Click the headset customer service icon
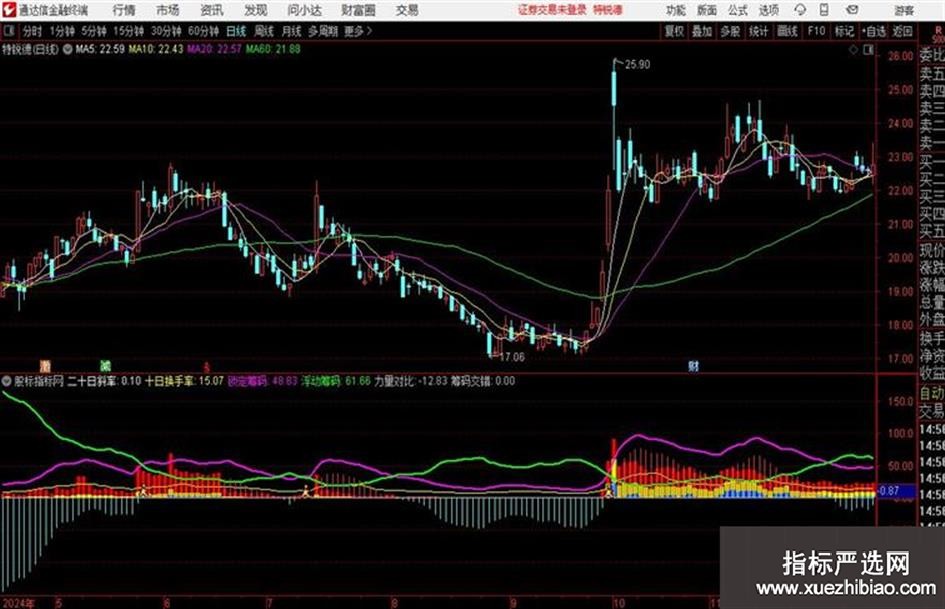This screenshot has height=609, width=945. [800, 10]
